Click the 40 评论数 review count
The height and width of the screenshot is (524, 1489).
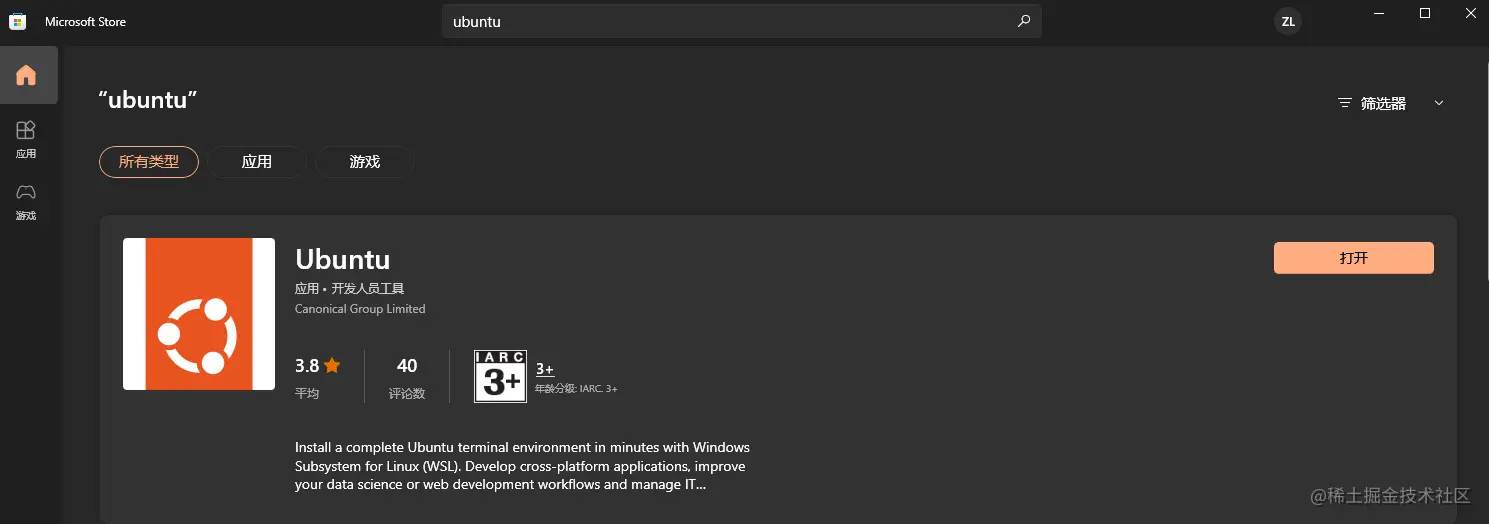pyautogui.click(x=407, y=377)
